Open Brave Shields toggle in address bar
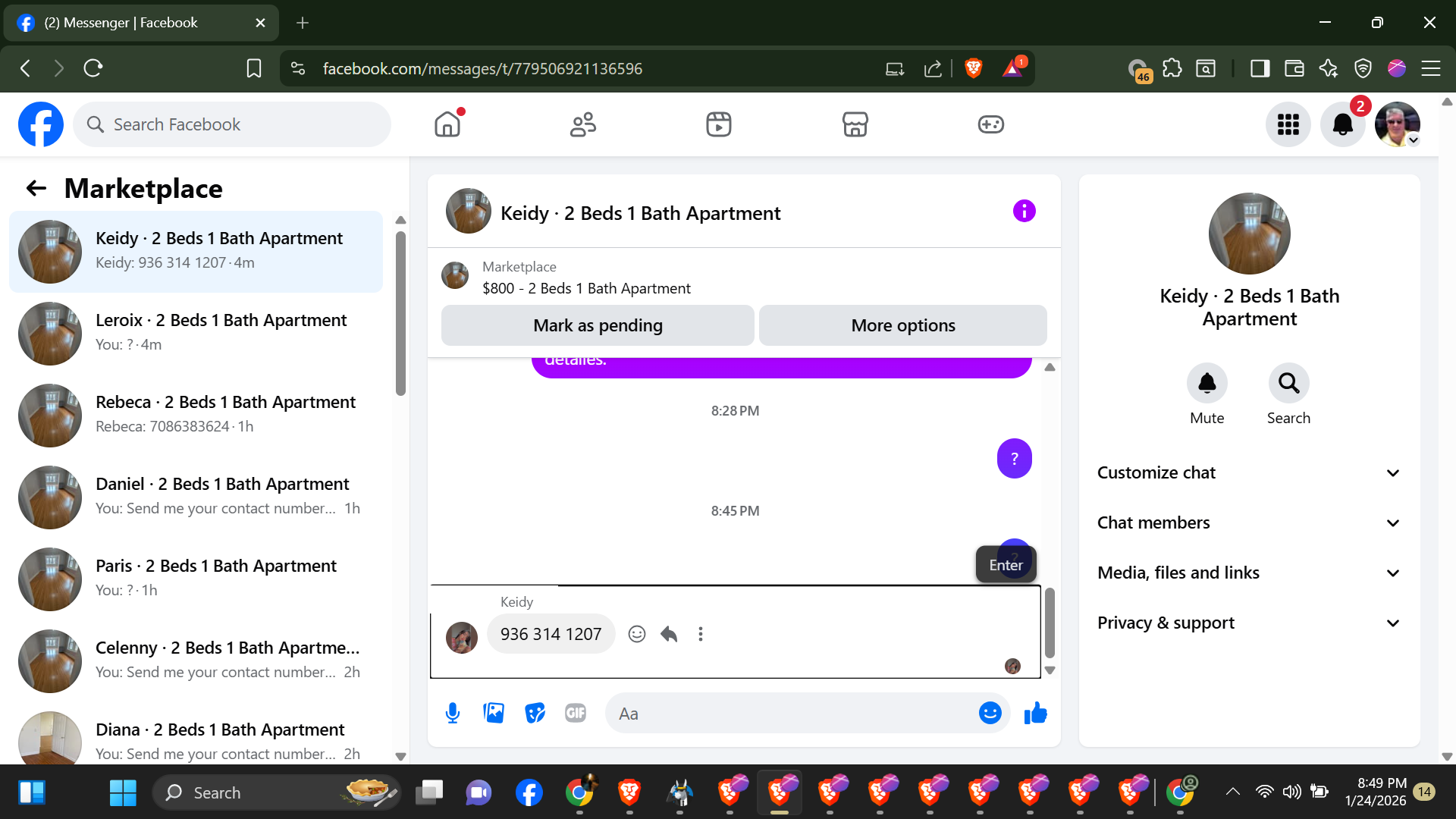The height and width of the screenshot is (819, 1456). 974,68
